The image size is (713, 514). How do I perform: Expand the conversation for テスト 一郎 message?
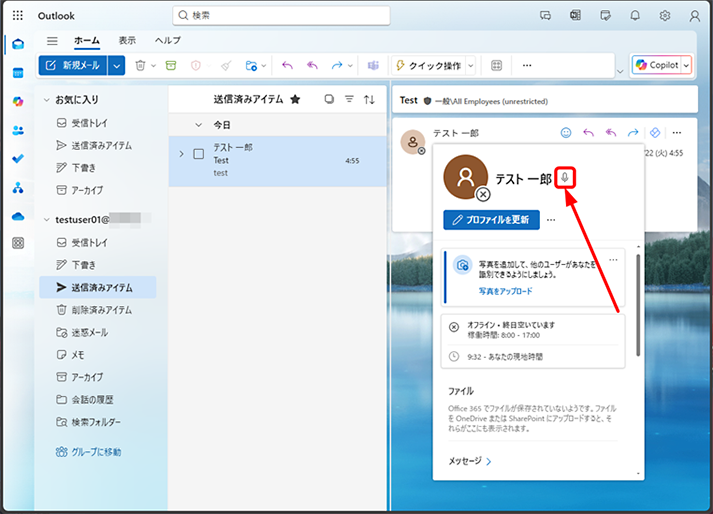[181, 154]
